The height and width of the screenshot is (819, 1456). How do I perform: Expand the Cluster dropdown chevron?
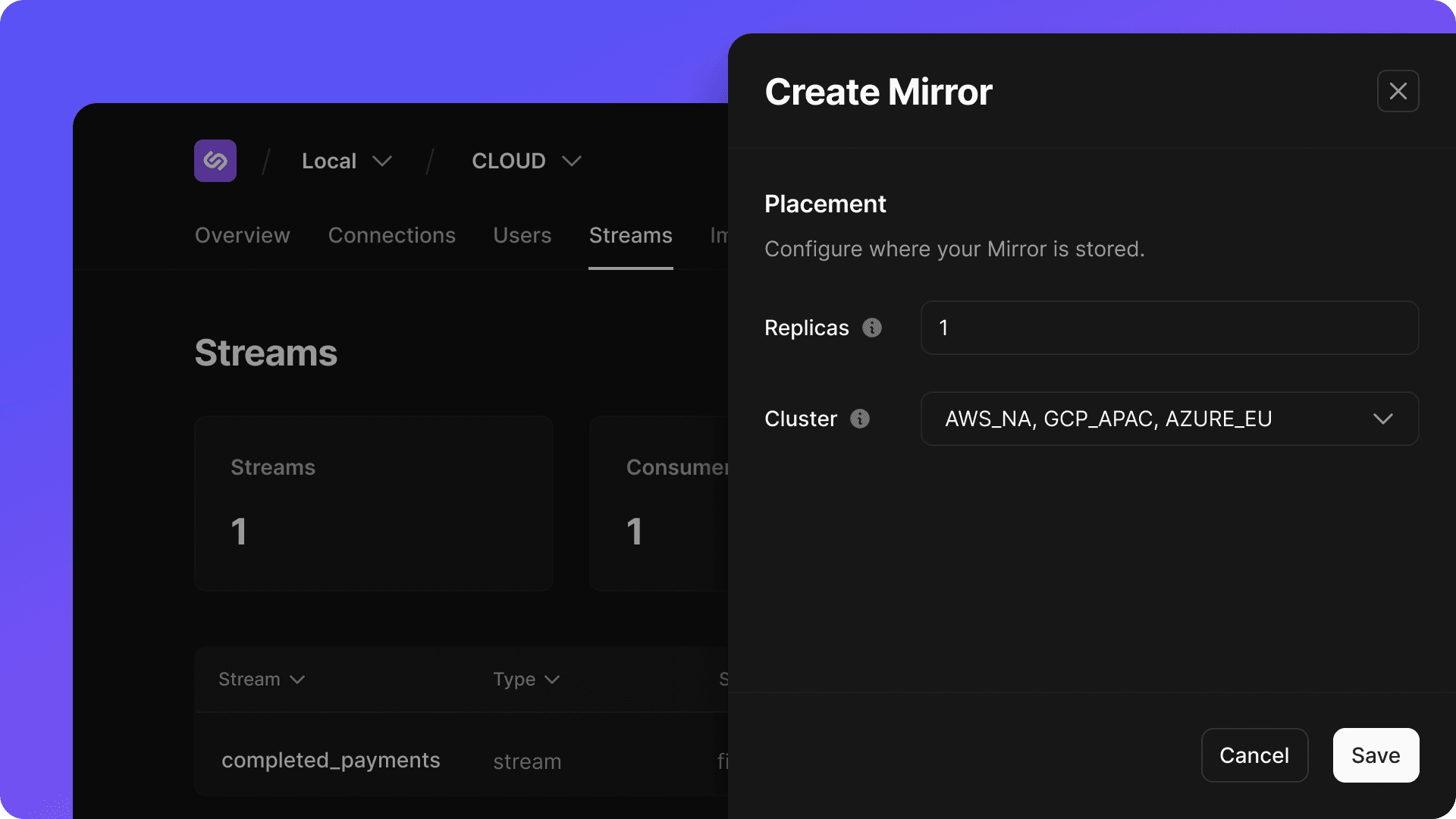1382,419
